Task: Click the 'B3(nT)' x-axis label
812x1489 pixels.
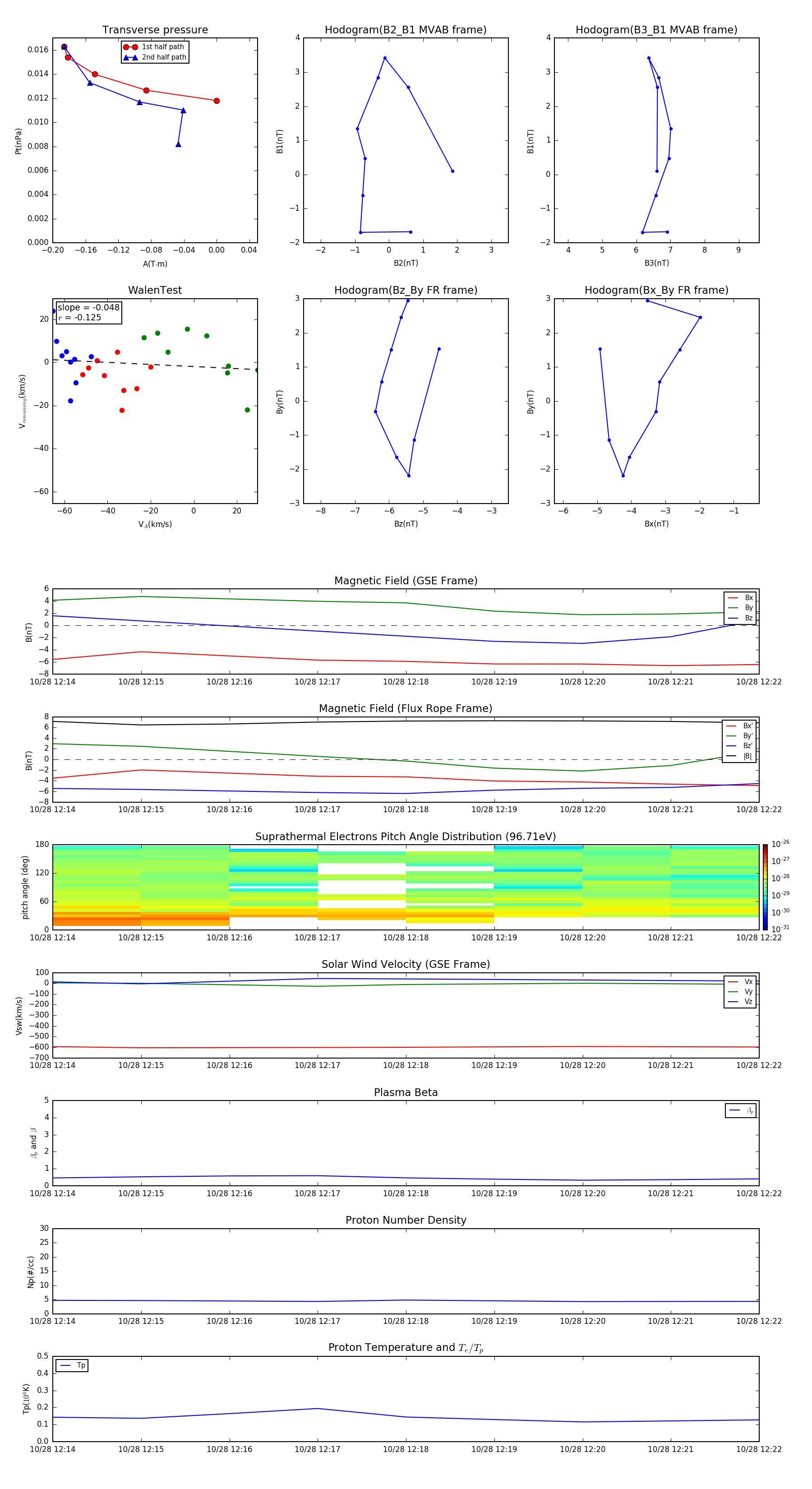Action: (x=656, y=264)
